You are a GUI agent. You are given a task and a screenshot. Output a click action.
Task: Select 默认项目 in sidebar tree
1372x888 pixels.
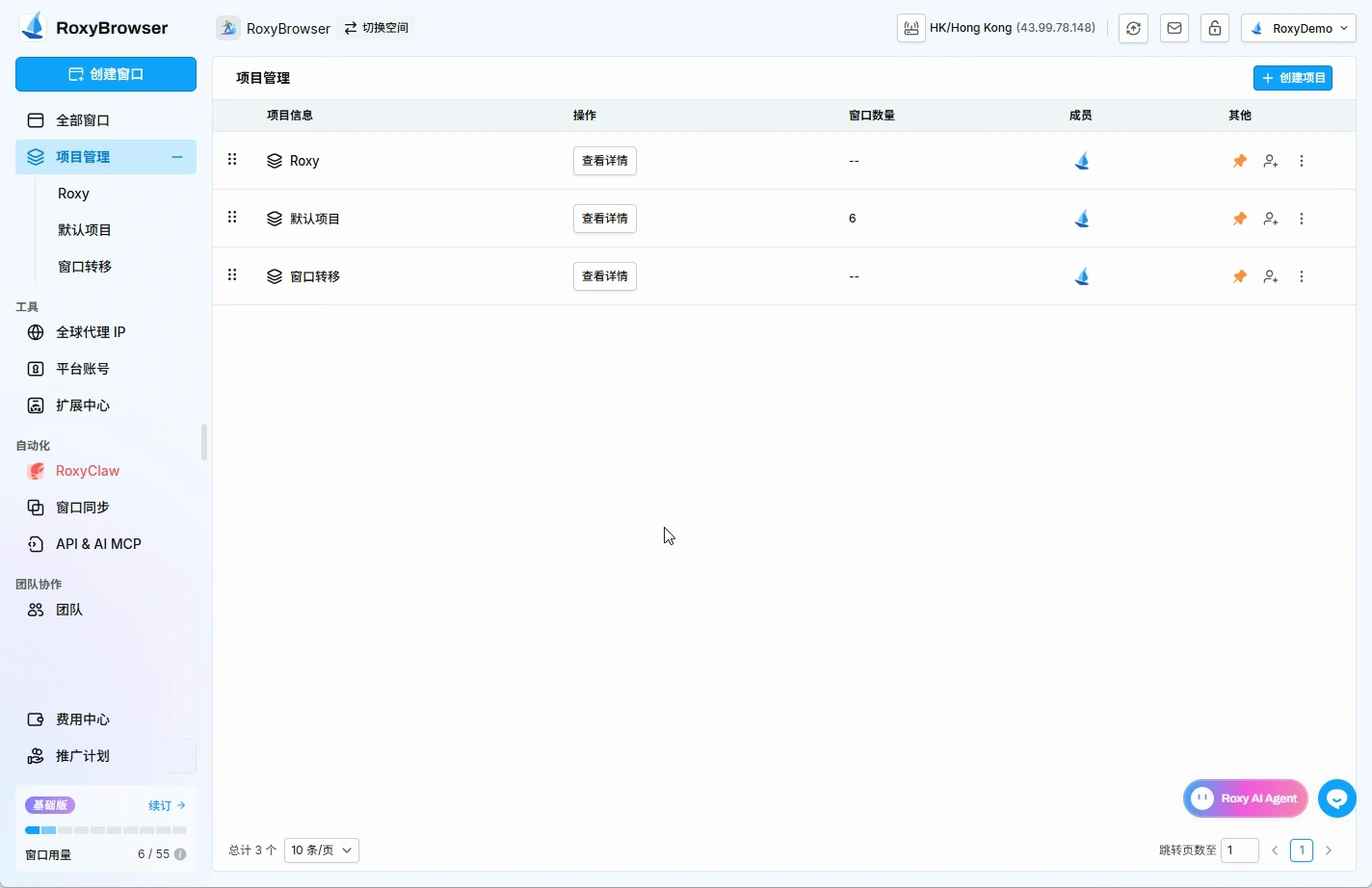point(85,230)
